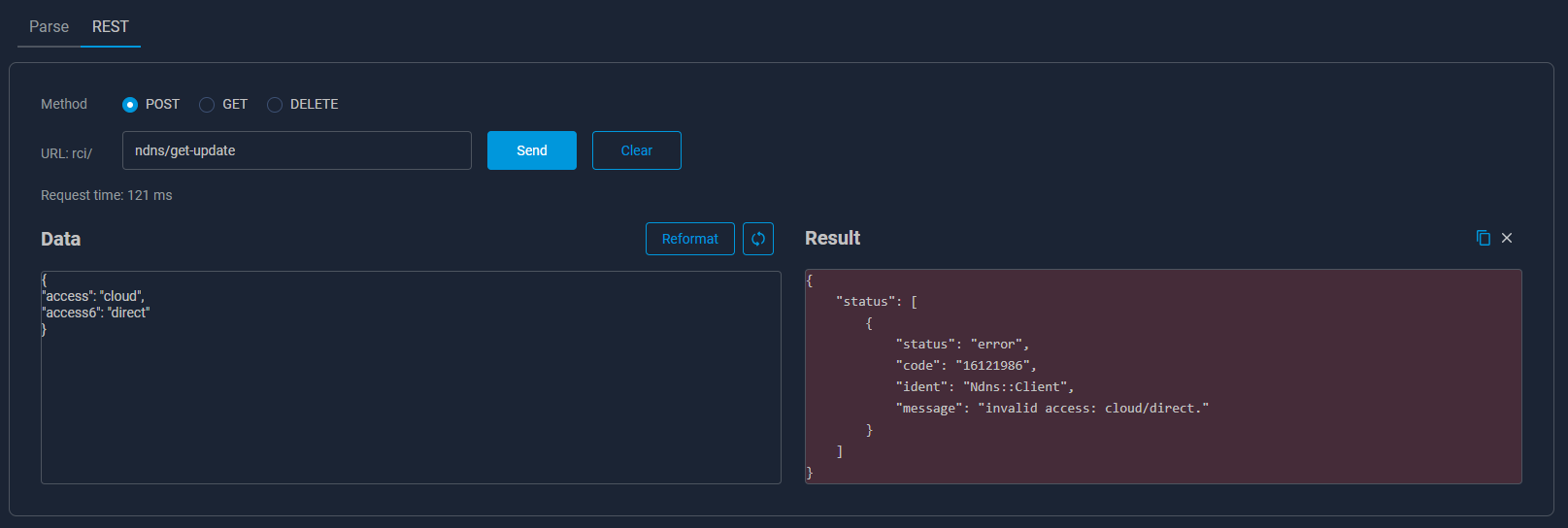Reformat the JSON data
Image resolution: width=1568 pixels, height=528 pixels.
[x=690, y=239]
